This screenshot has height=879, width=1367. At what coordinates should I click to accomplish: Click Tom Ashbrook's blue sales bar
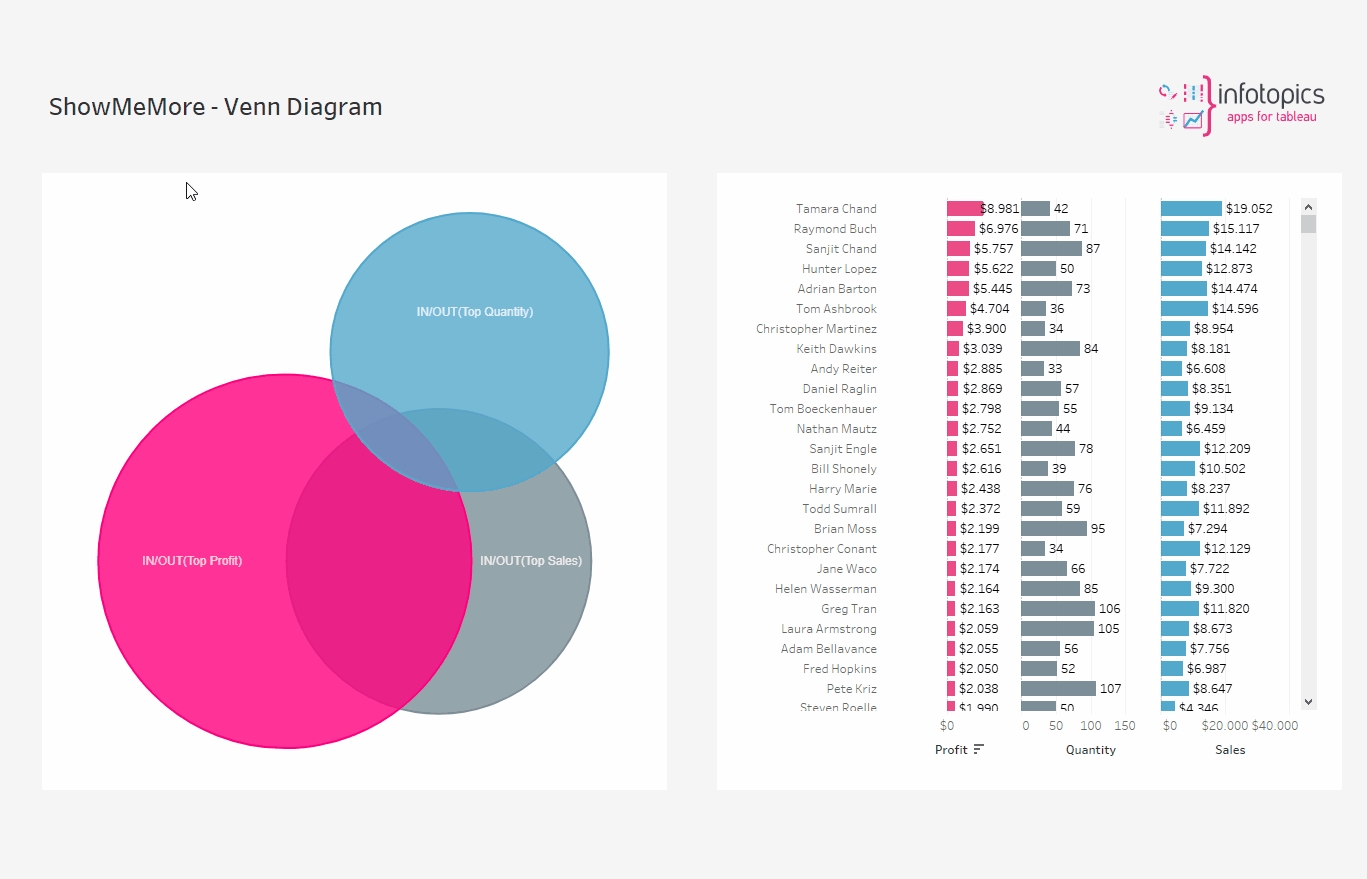click(x=1184, y=309)
